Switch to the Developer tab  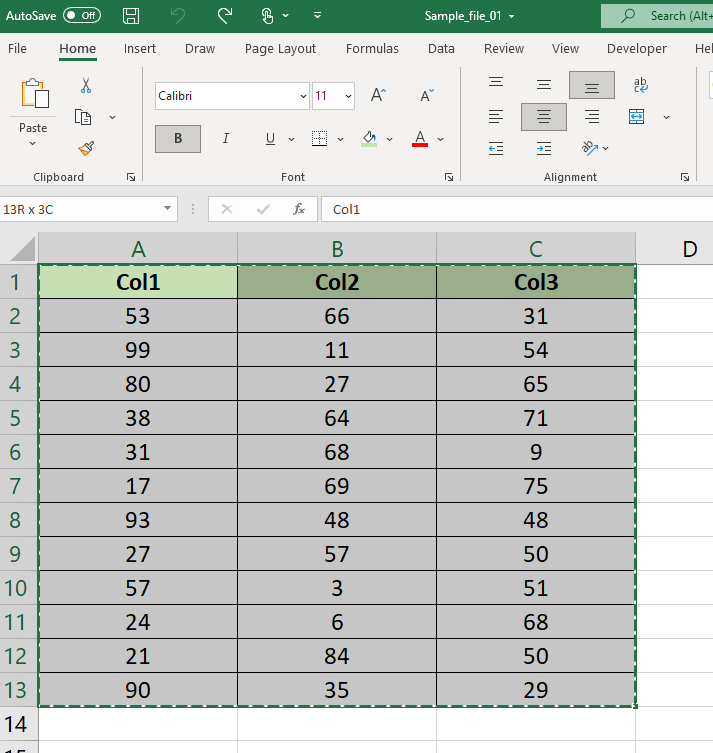click(637, 49)
